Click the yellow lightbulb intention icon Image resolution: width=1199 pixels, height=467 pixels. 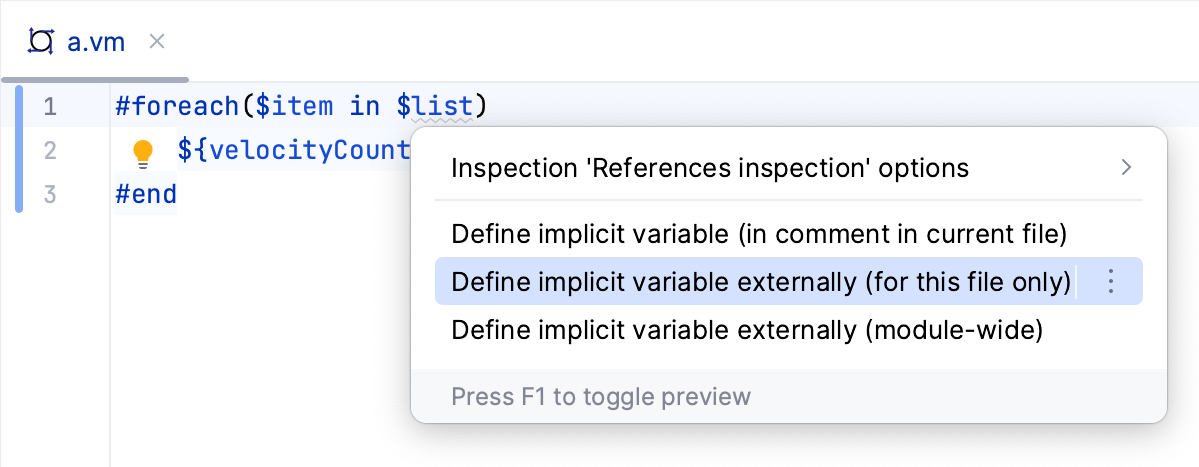(143, 152)
